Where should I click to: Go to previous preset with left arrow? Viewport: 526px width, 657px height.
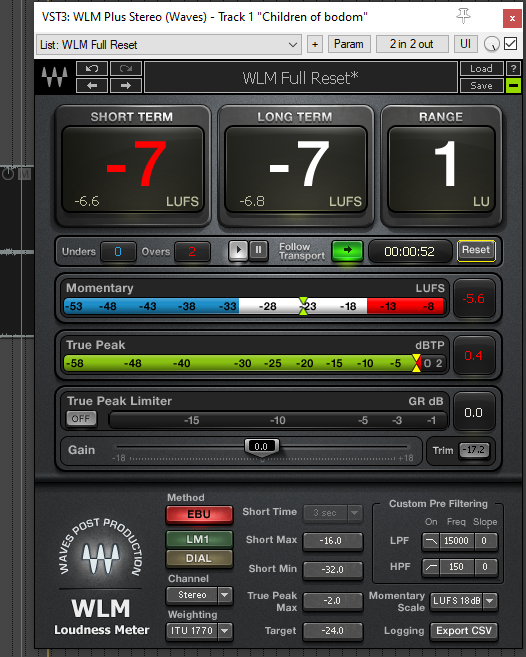coord(92,85)
